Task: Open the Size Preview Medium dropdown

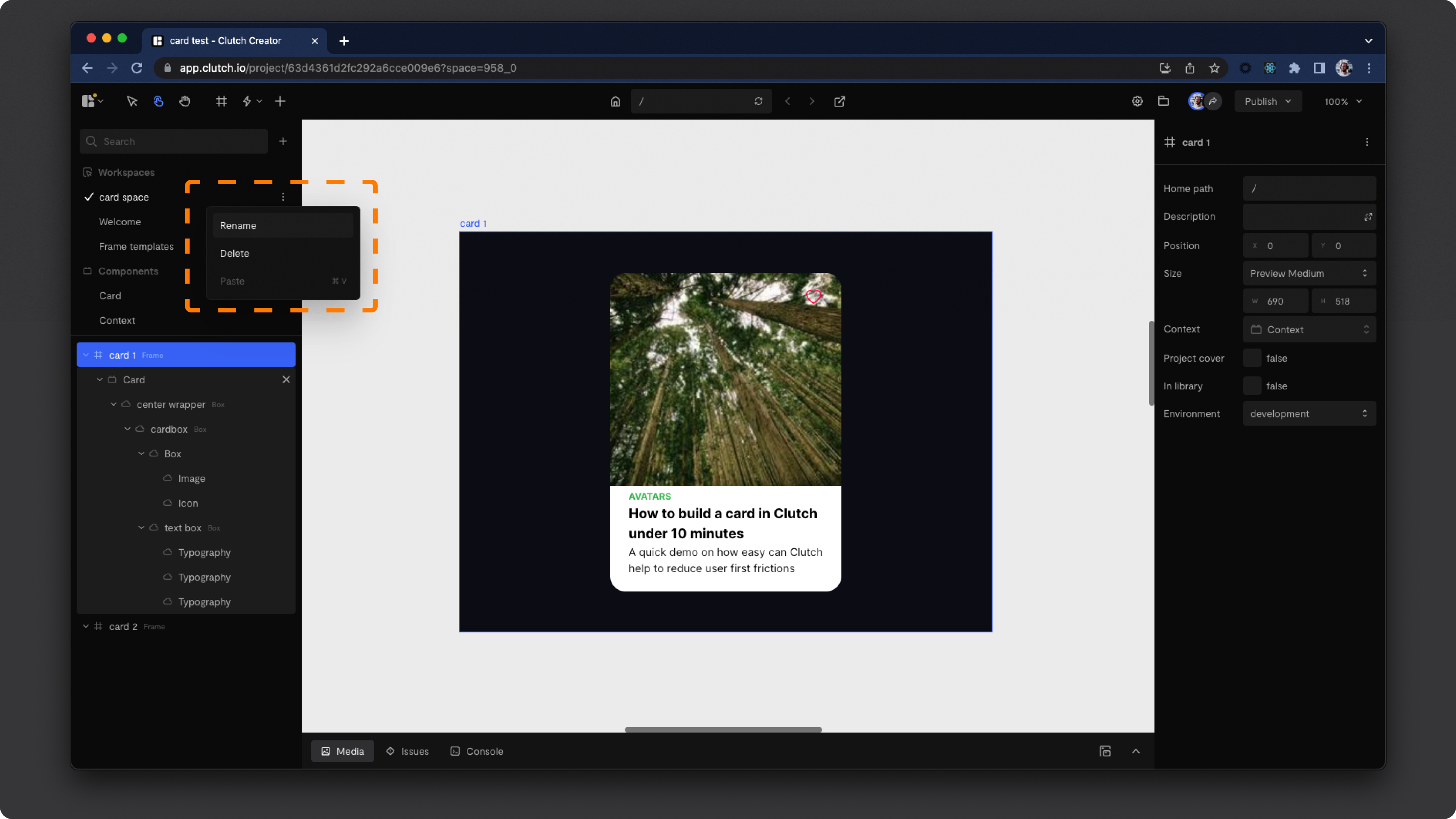Action: click(x=1309, y=273)
